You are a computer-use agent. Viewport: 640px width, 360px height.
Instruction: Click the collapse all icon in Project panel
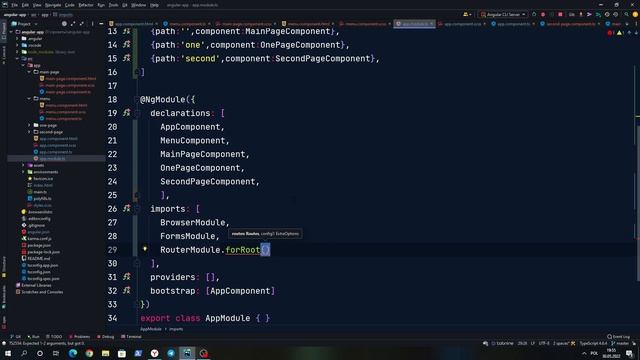coord(82,24)
